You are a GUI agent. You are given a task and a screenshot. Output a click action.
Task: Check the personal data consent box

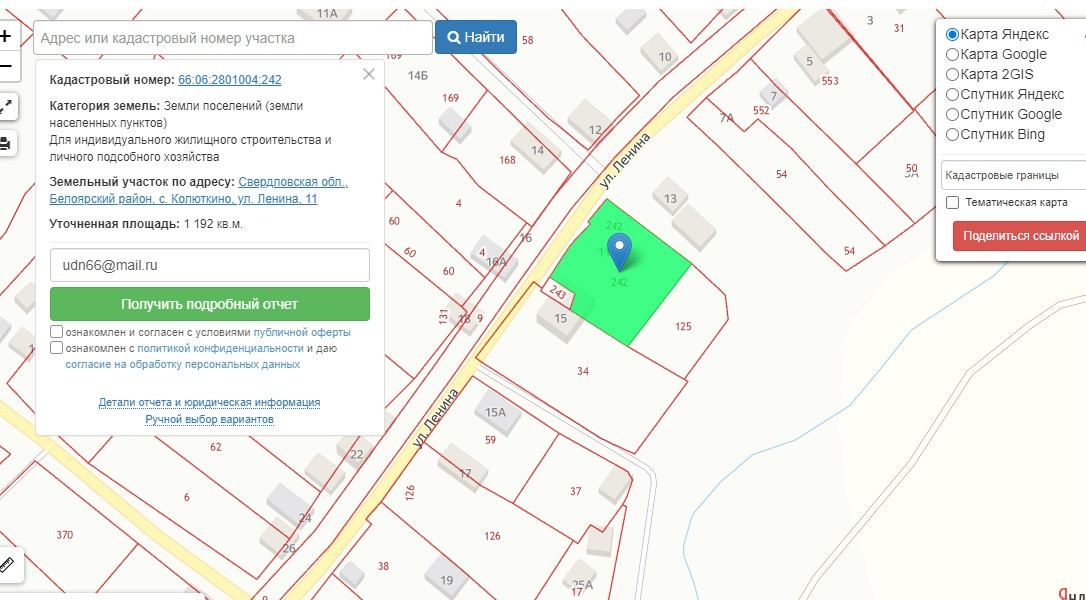[57, 348]
